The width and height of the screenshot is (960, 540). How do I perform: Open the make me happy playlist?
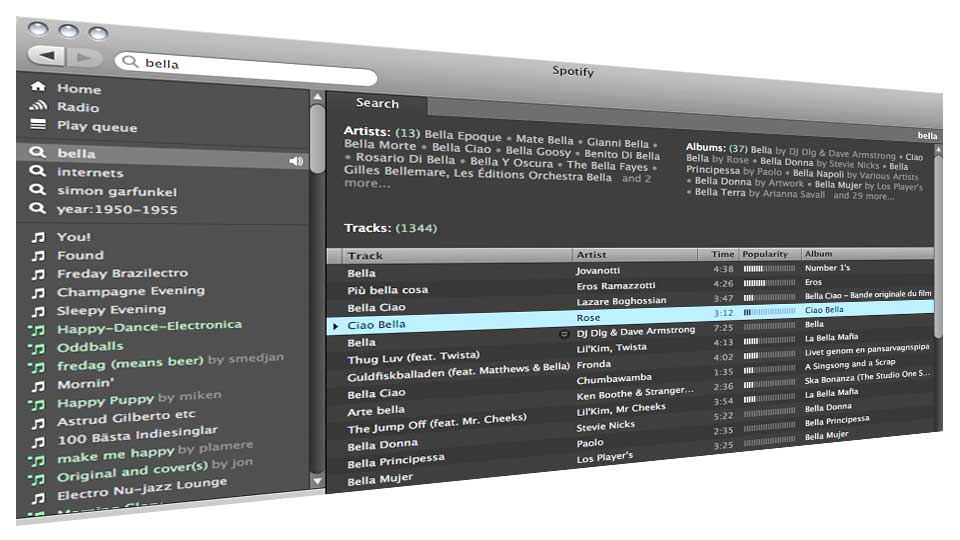coord(116,455)
